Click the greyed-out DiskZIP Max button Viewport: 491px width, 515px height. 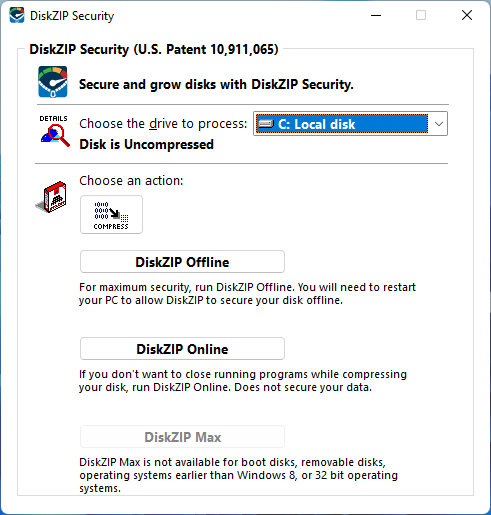[x=182, y=437]
